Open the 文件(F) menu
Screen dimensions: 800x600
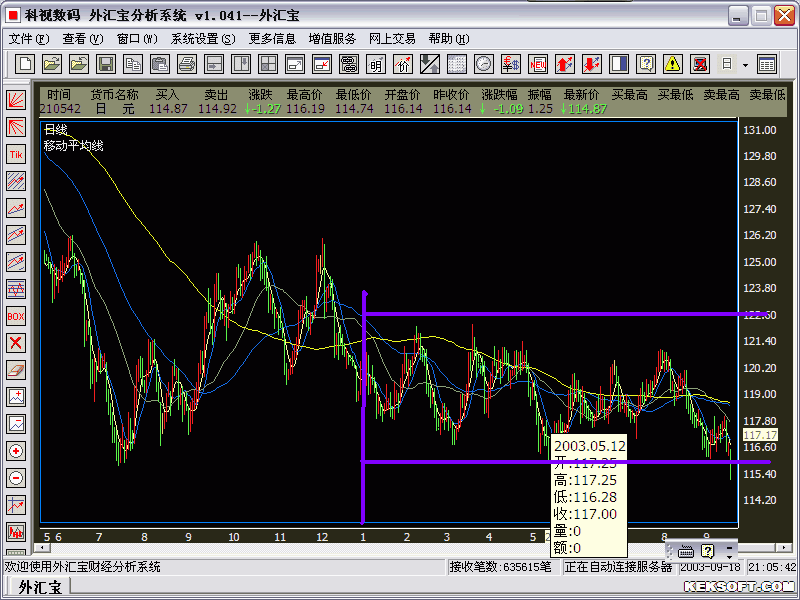pos(30,39)
